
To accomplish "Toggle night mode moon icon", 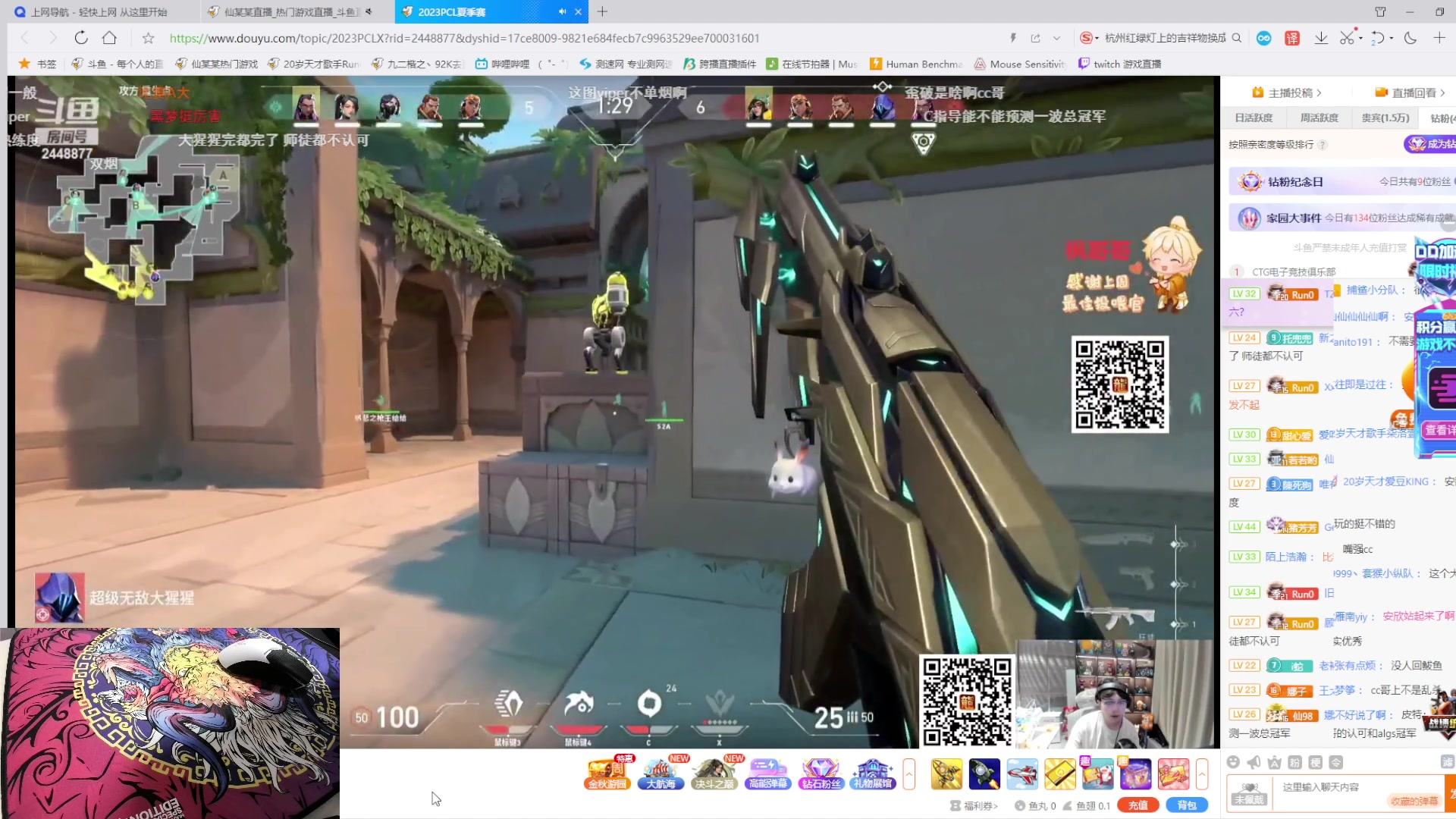I will point(1410,38).
